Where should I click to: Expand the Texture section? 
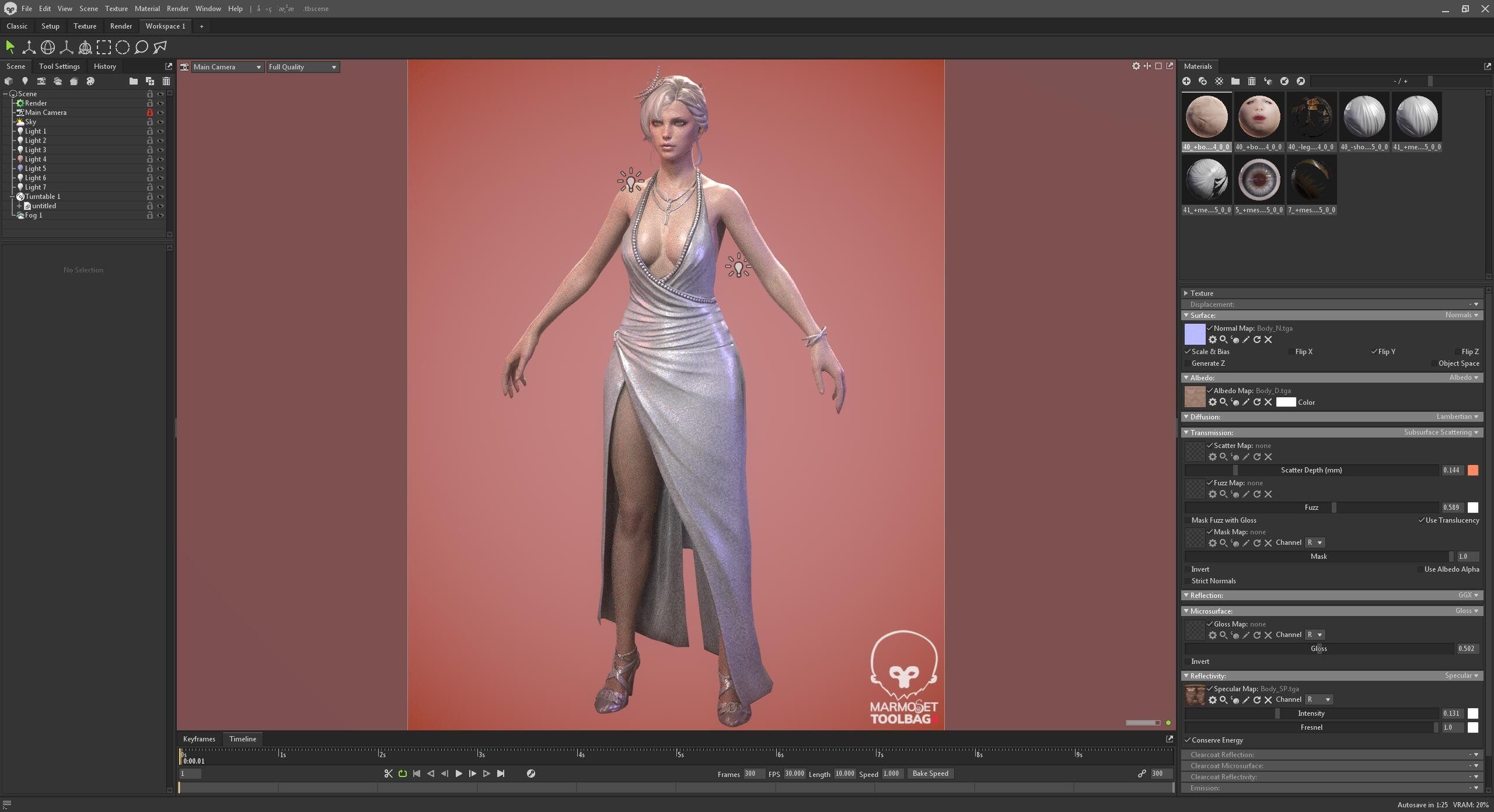pyautogui.click(x=1186, y=293)
